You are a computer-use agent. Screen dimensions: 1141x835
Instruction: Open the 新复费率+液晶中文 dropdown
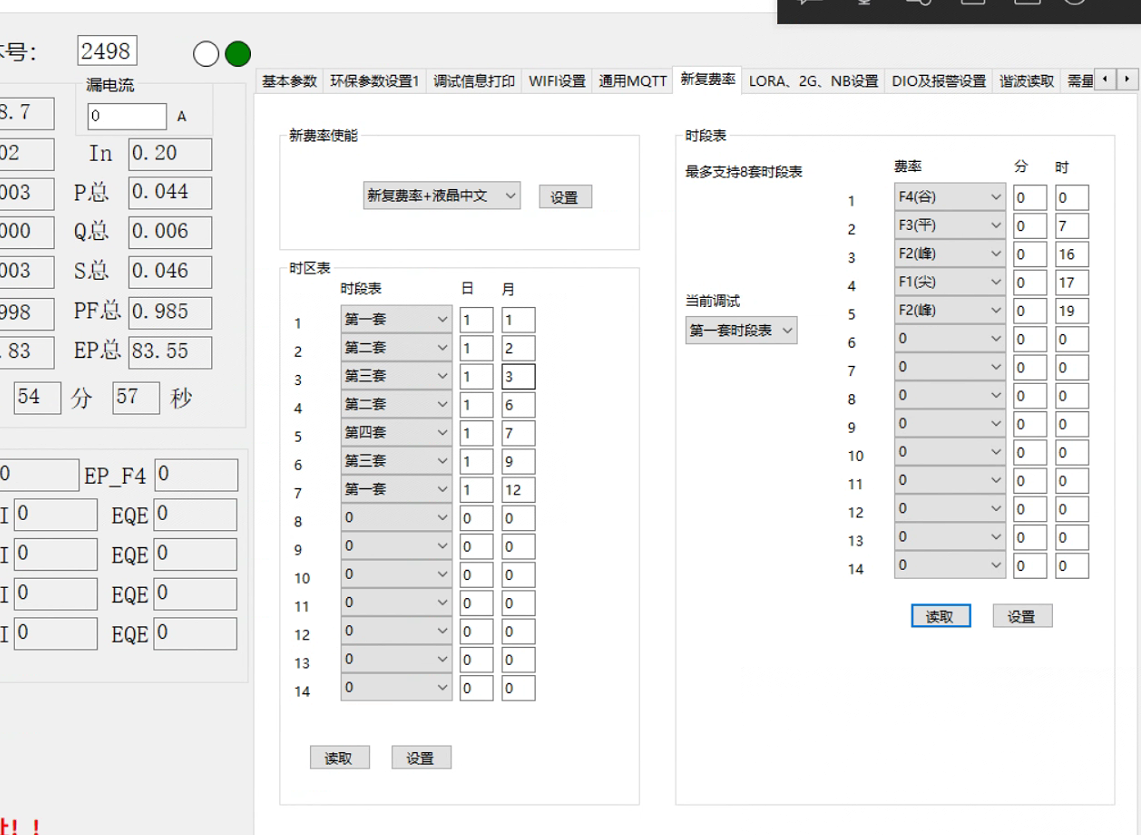click(441, 196)
